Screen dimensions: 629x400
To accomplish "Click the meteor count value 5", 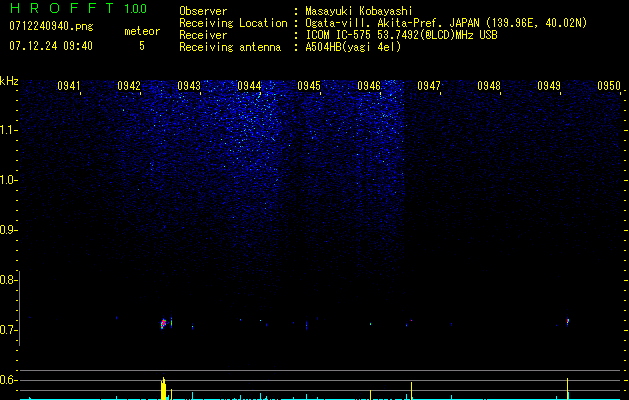I will click(x=142, y=46).
